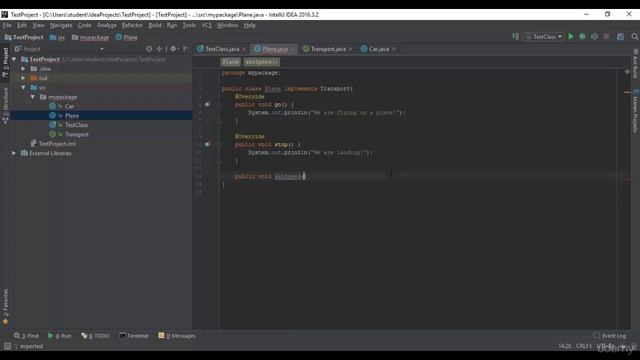This screenshot has height=360, width=640.
Task: Open the Run tool window
Action: coord(60,336)
